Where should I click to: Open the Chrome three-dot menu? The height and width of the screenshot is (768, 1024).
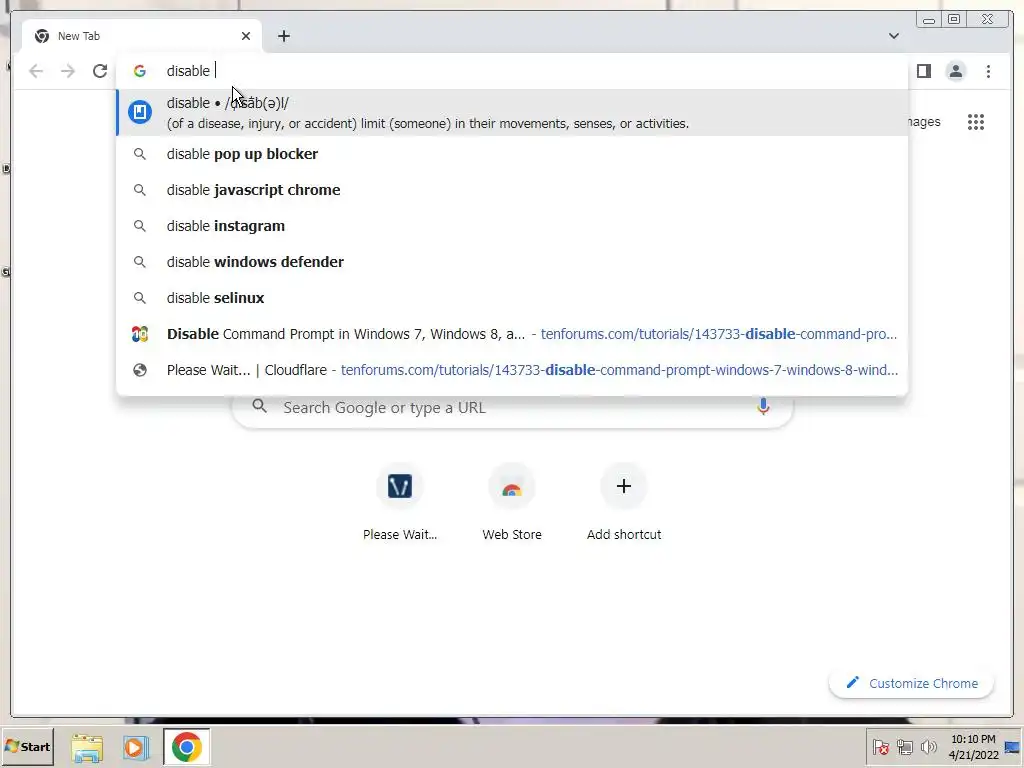pyautogui.click(x=988, y=71)
